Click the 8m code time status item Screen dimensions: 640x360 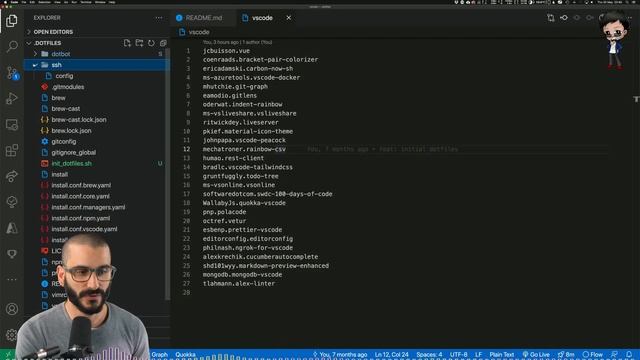pyautogui.click(x=566, y=355)
